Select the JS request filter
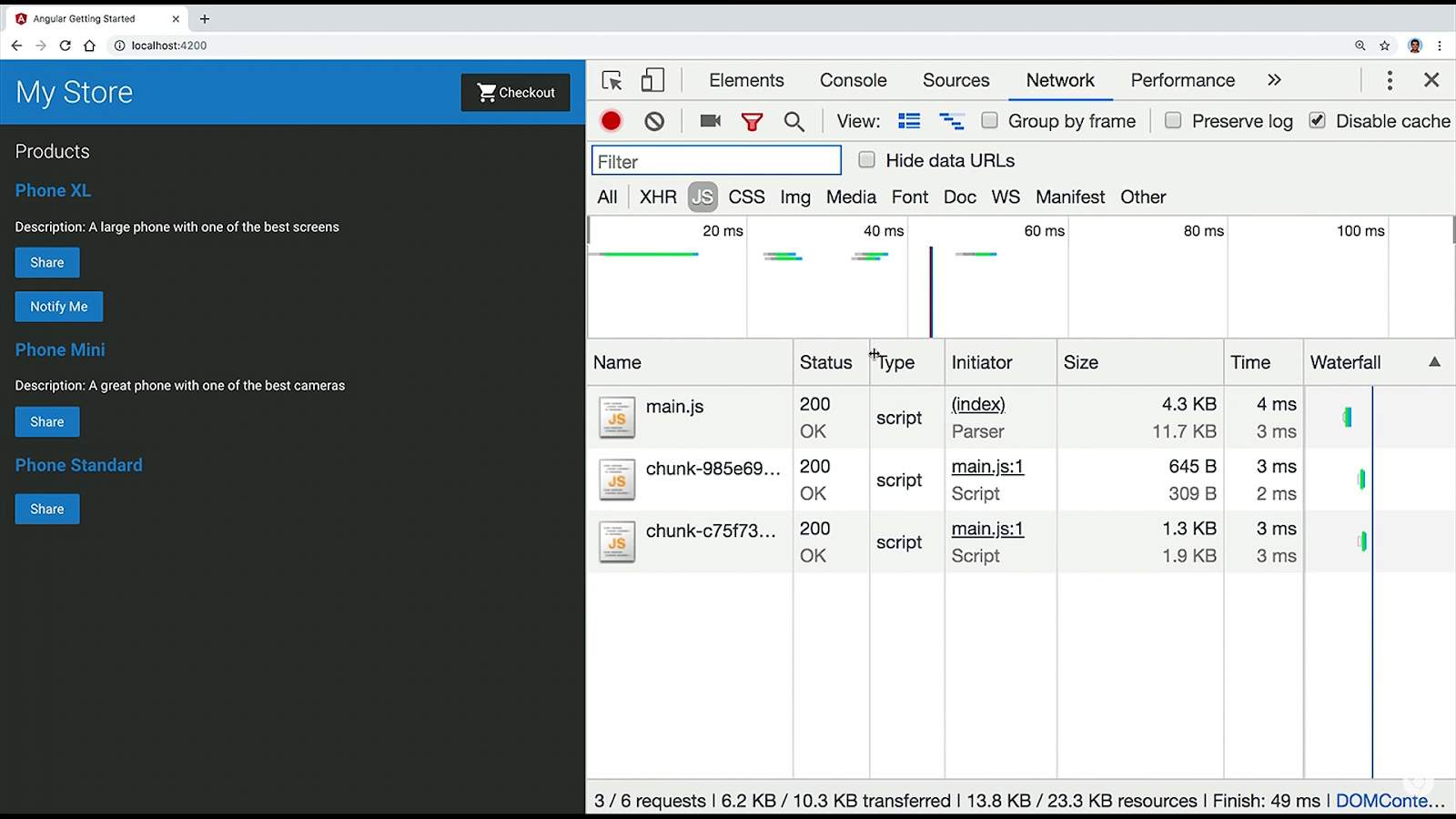Viewport: 1456px width, 819px height. tap(703, 197)
